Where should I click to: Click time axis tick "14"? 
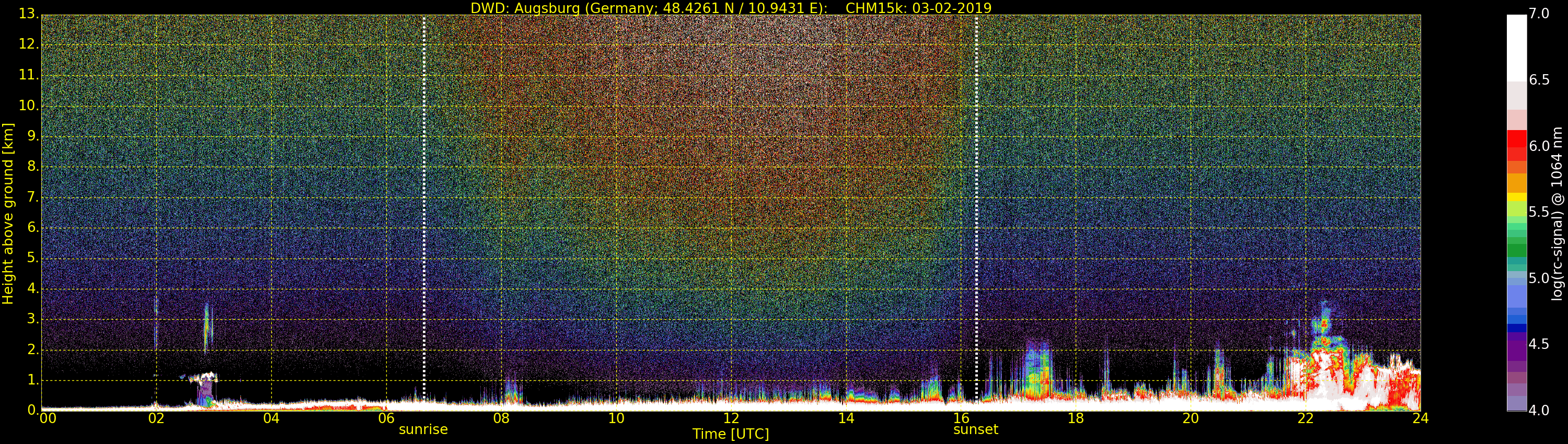tap(846, 418)
